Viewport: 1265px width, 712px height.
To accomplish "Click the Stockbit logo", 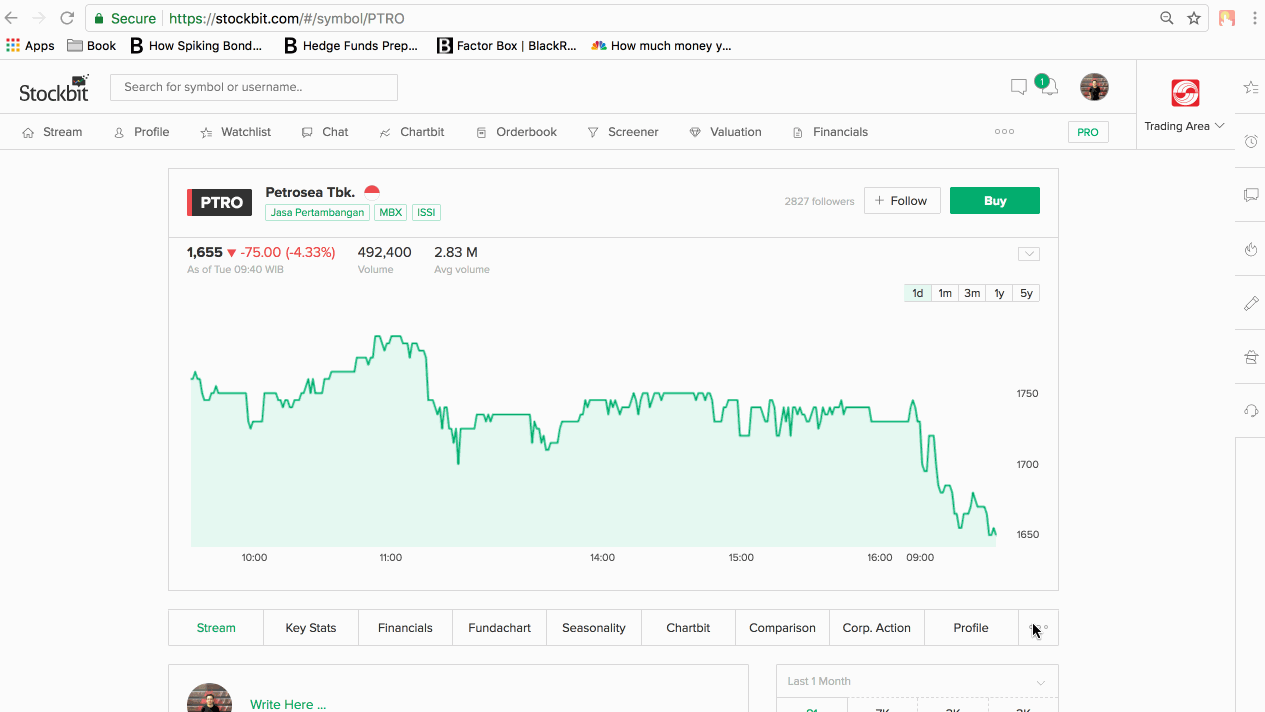I will (x=54, y=88).
